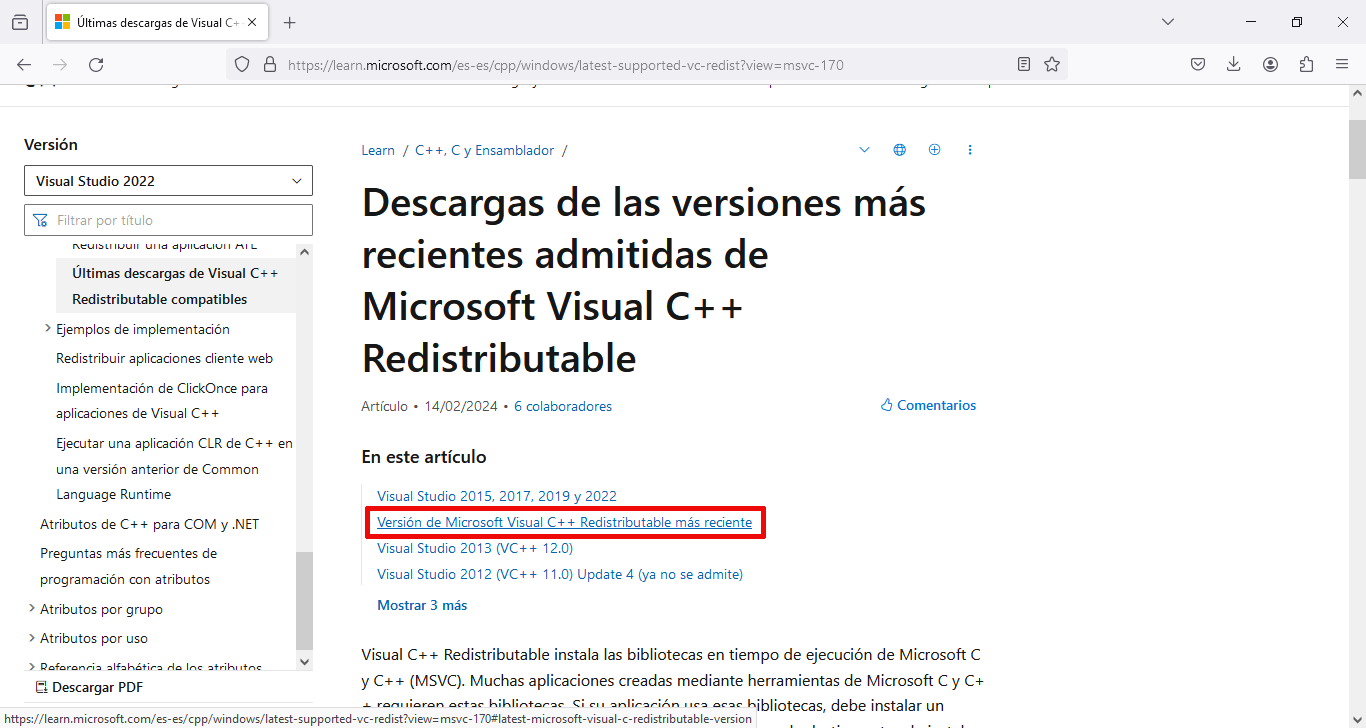Open Implementación de ClickOnce para aplicaciones
The width and height of the screenshot is (1366, 728).
point(162,401)
